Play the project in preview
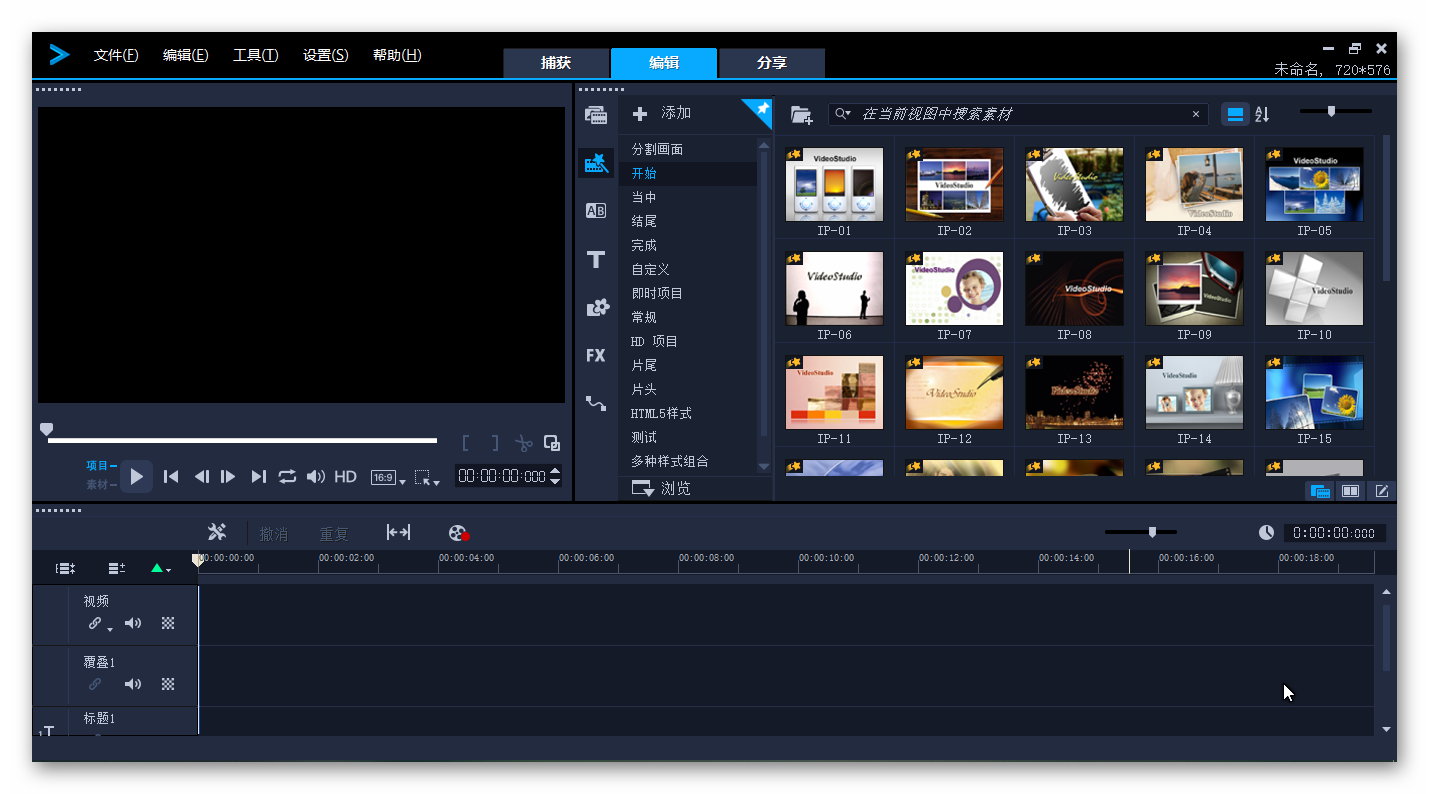1429x794 pixels. pos(137,477)
